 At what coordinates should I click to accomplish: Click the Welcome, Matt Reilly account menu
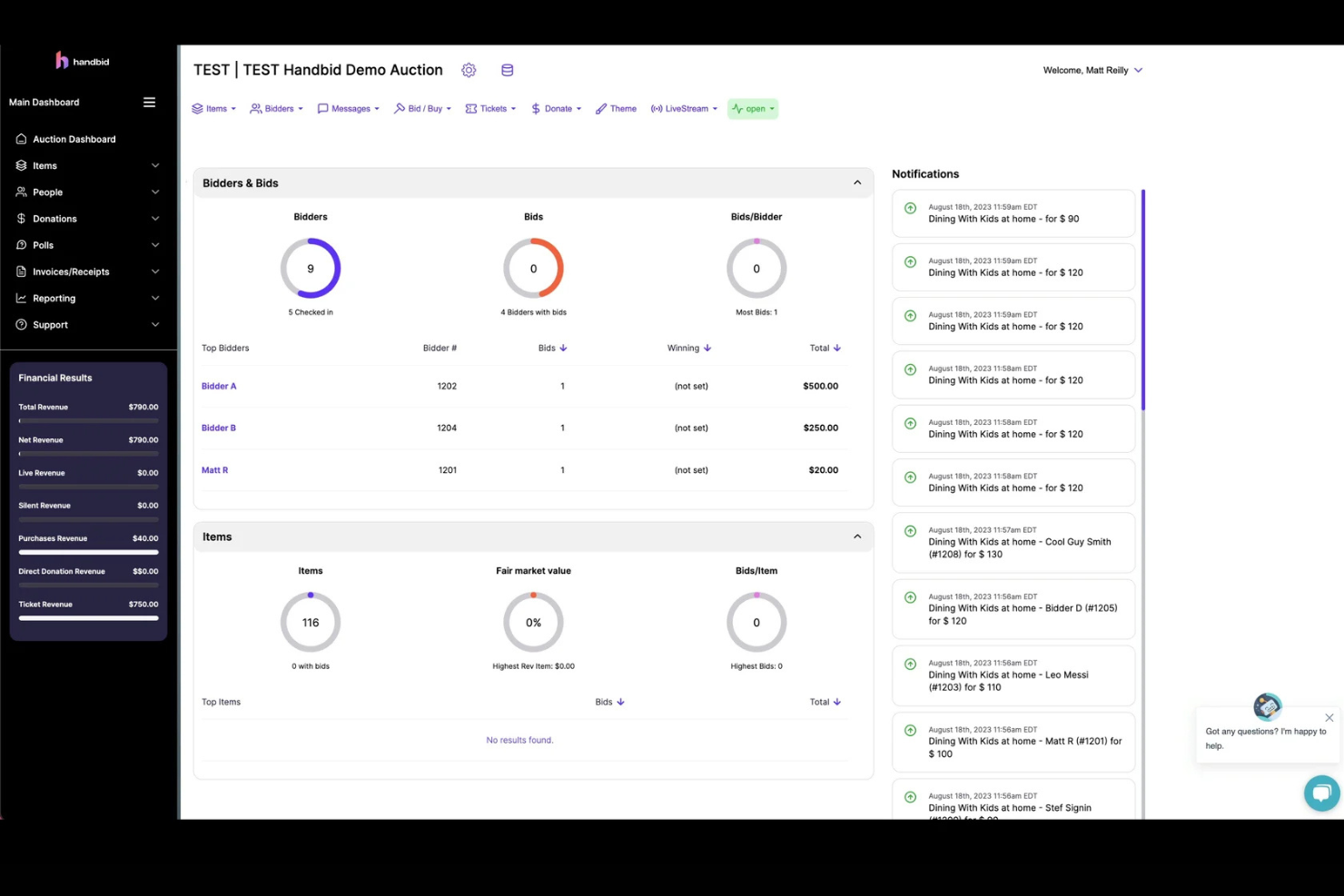pyautogui.click(x=1092, y=70)
